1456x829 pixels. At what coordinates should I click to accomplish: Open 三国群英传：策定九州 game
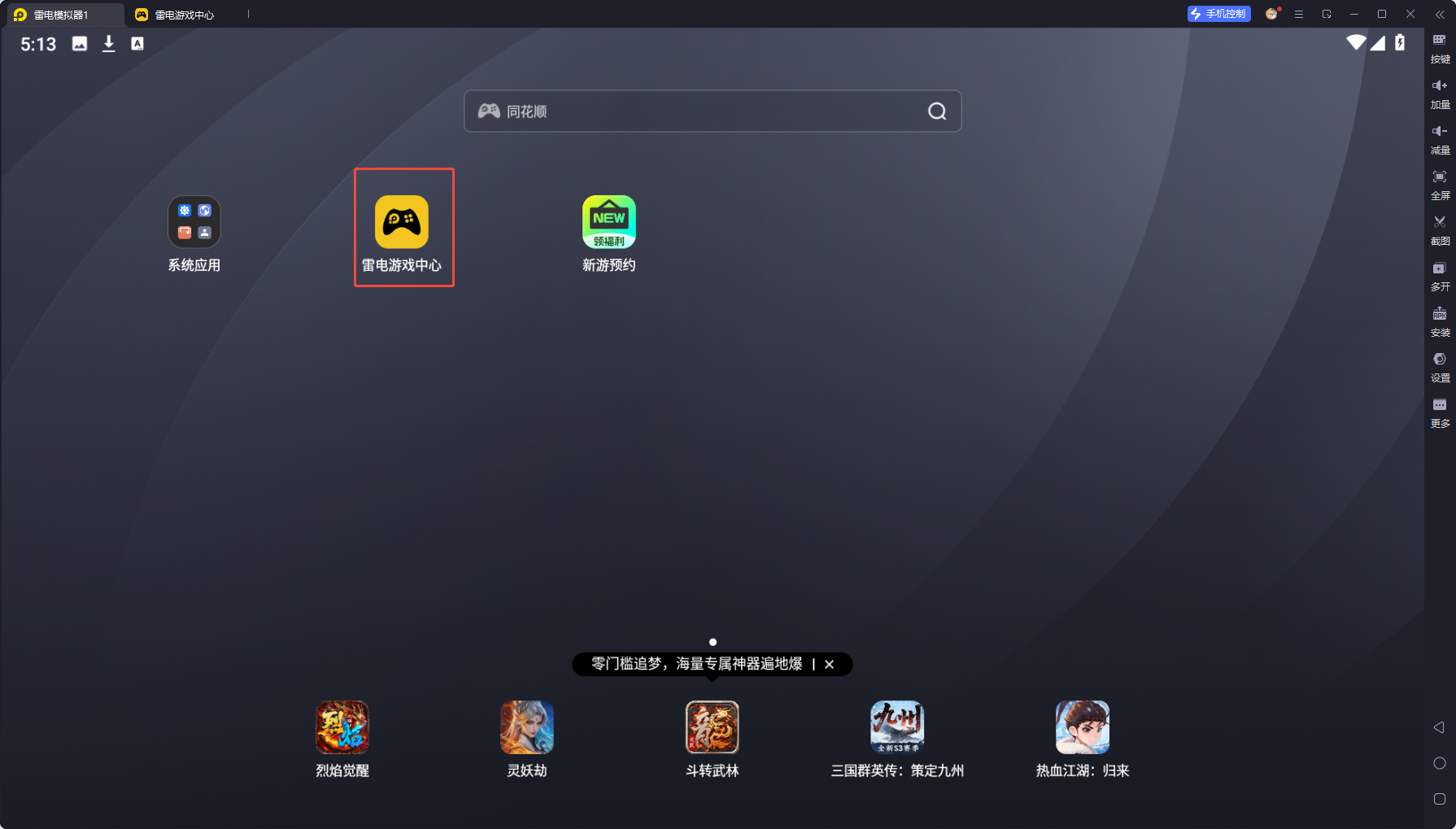[x=897, y=727]
